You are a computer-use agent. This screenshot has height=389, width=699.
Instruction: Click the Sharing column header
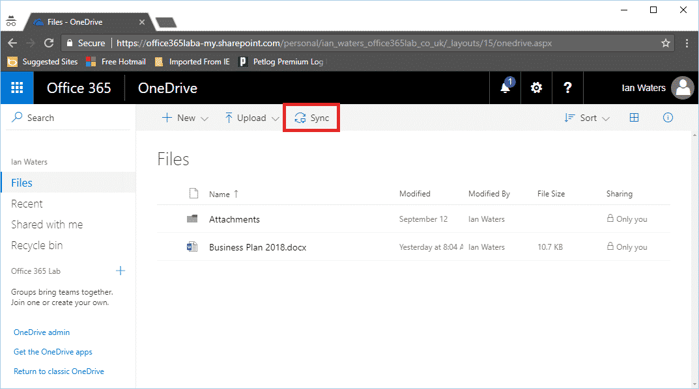point(619,194)
